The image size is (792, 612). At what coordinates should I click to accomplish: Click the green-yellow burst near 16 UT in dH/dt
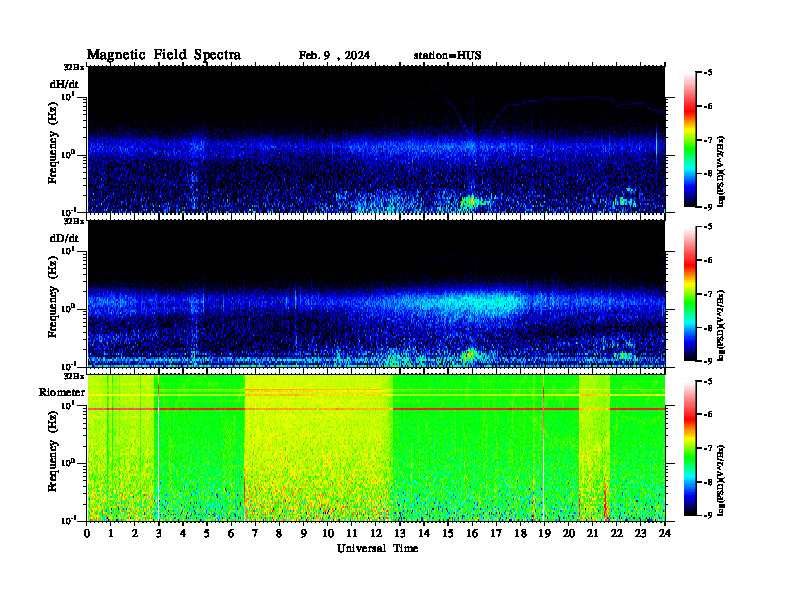(x=471, y=202)
